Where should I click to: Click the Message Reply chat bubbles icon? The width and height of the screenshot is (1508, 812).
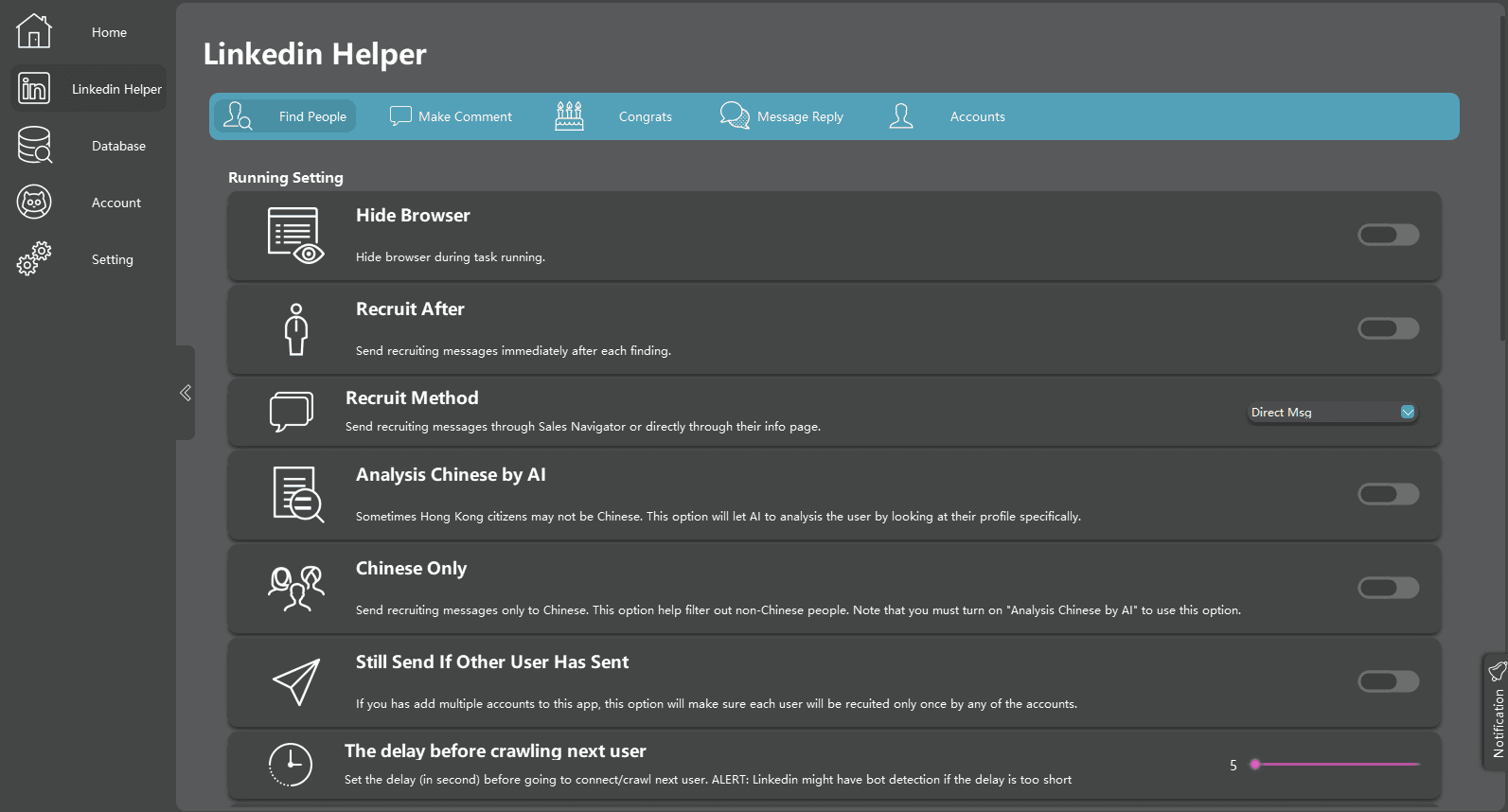pos(735,115)
